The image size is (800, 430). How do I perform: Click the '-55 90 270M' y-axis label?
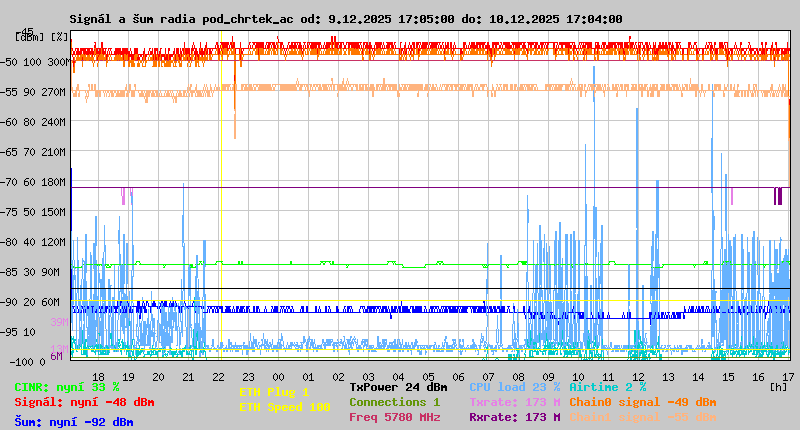[x=35, y=92]
